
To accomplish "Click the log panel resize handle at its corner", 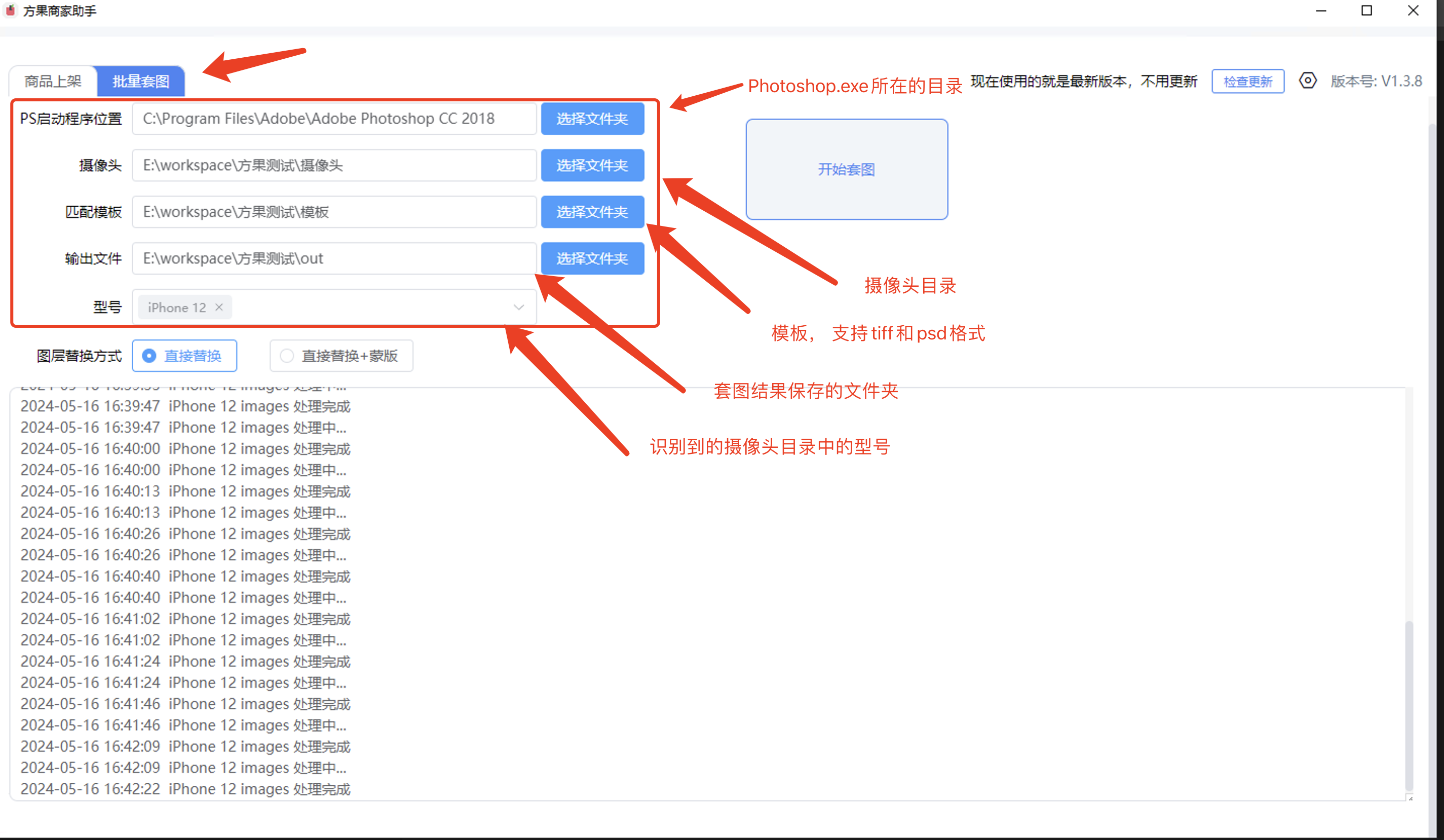I will (x=1410, y=798).
